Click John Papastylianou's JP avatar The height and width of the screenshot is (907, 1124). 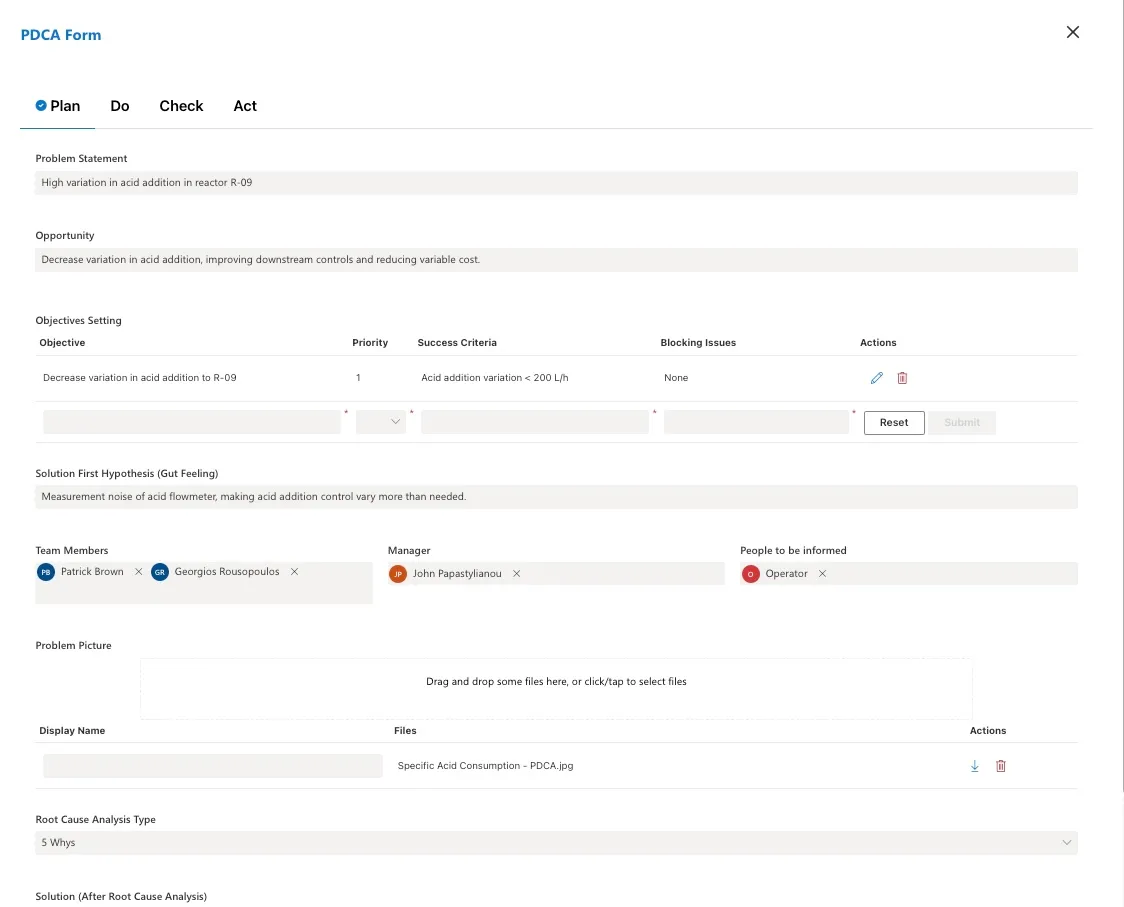click(398, 574)
